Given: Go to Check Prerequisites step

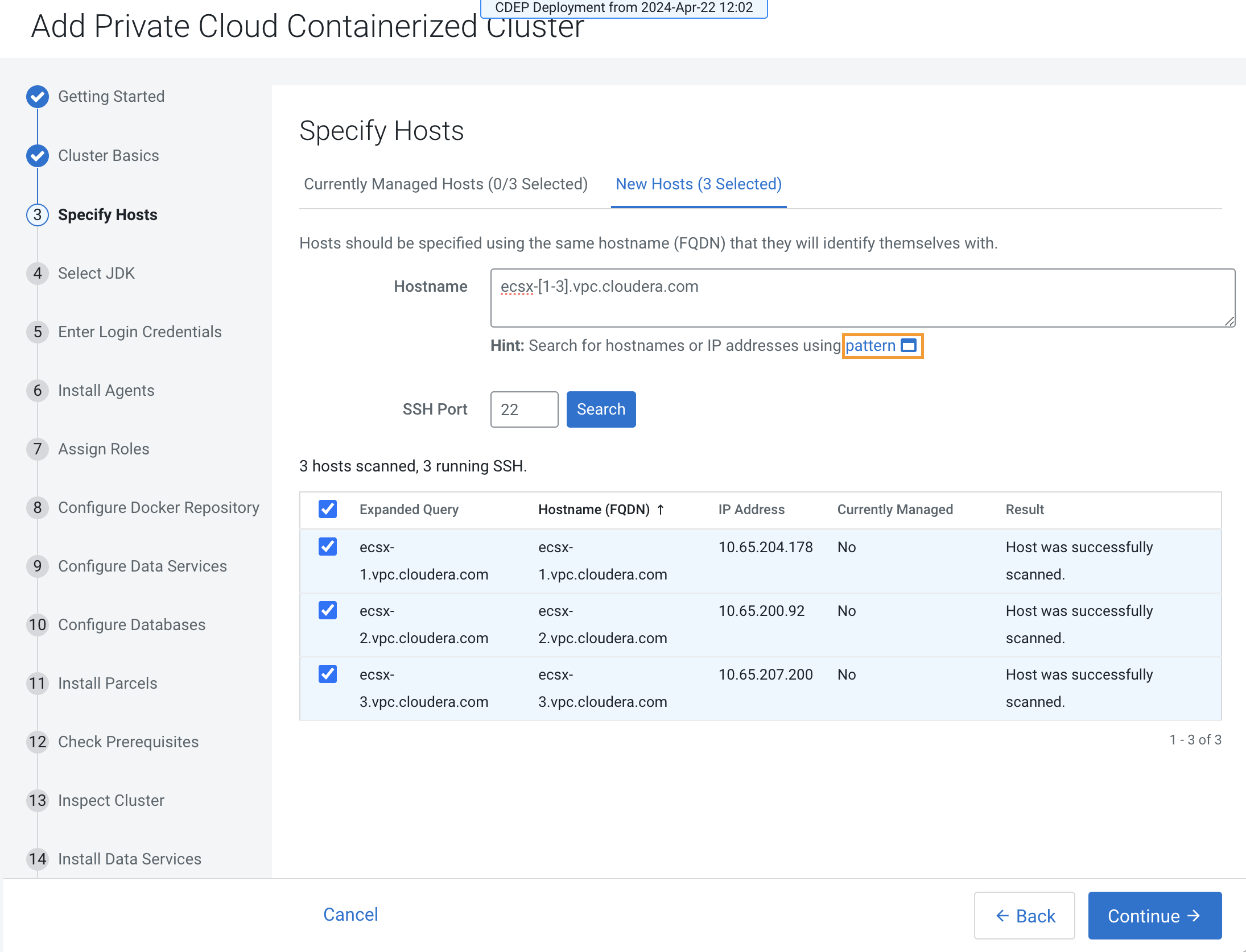Looking at the screenshot, I should 129,742.
